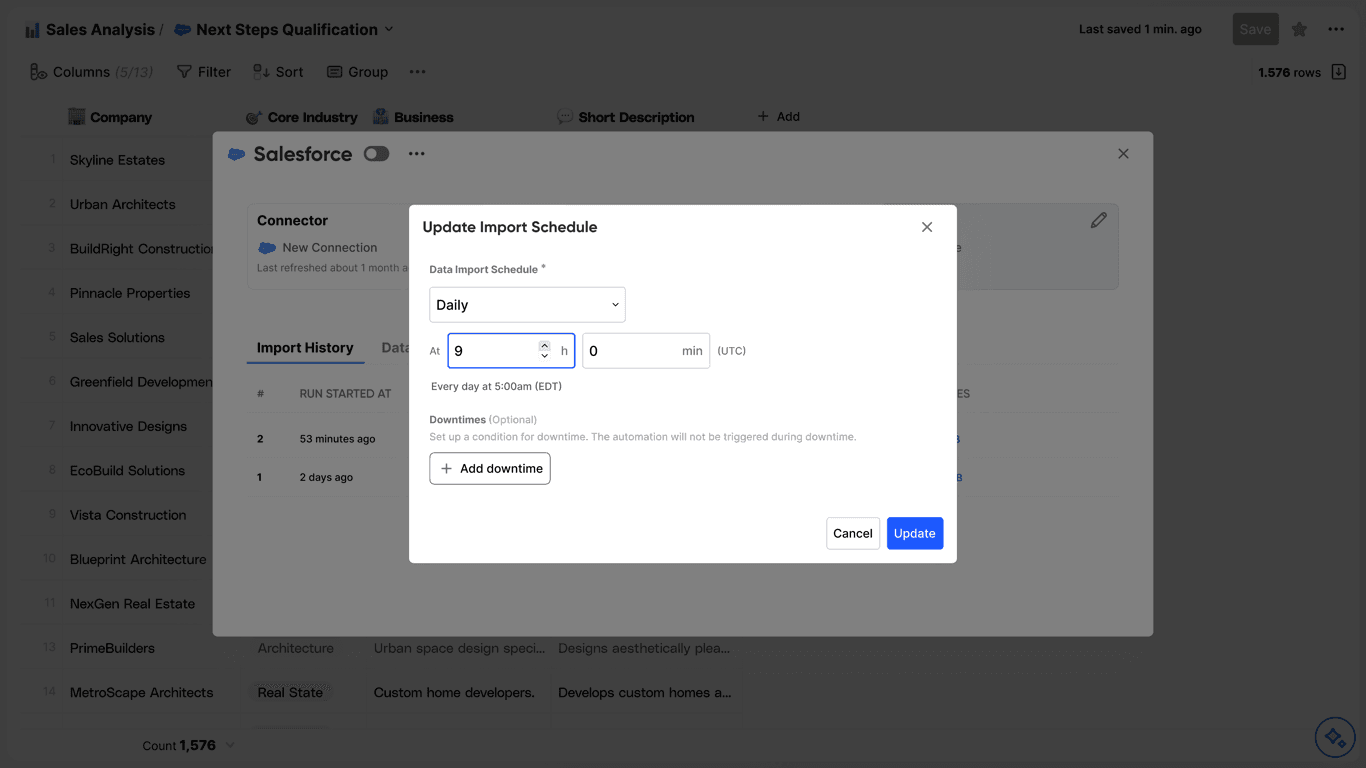The image size is (1366, 768).
Task: Decrease hour value with stepper down arrow
Action: [544, 356]
